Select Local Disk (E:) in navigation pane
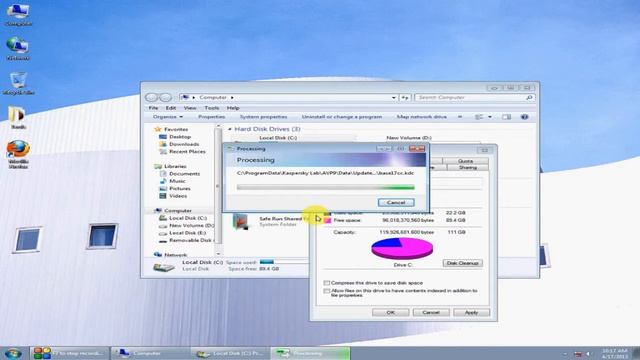This screenshot has width=640, height=360. [187, 233]
